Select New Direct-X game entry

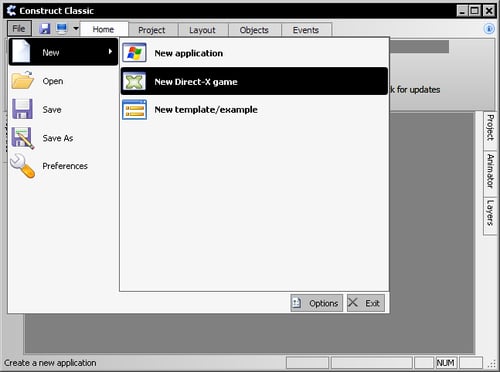[254, 81]
